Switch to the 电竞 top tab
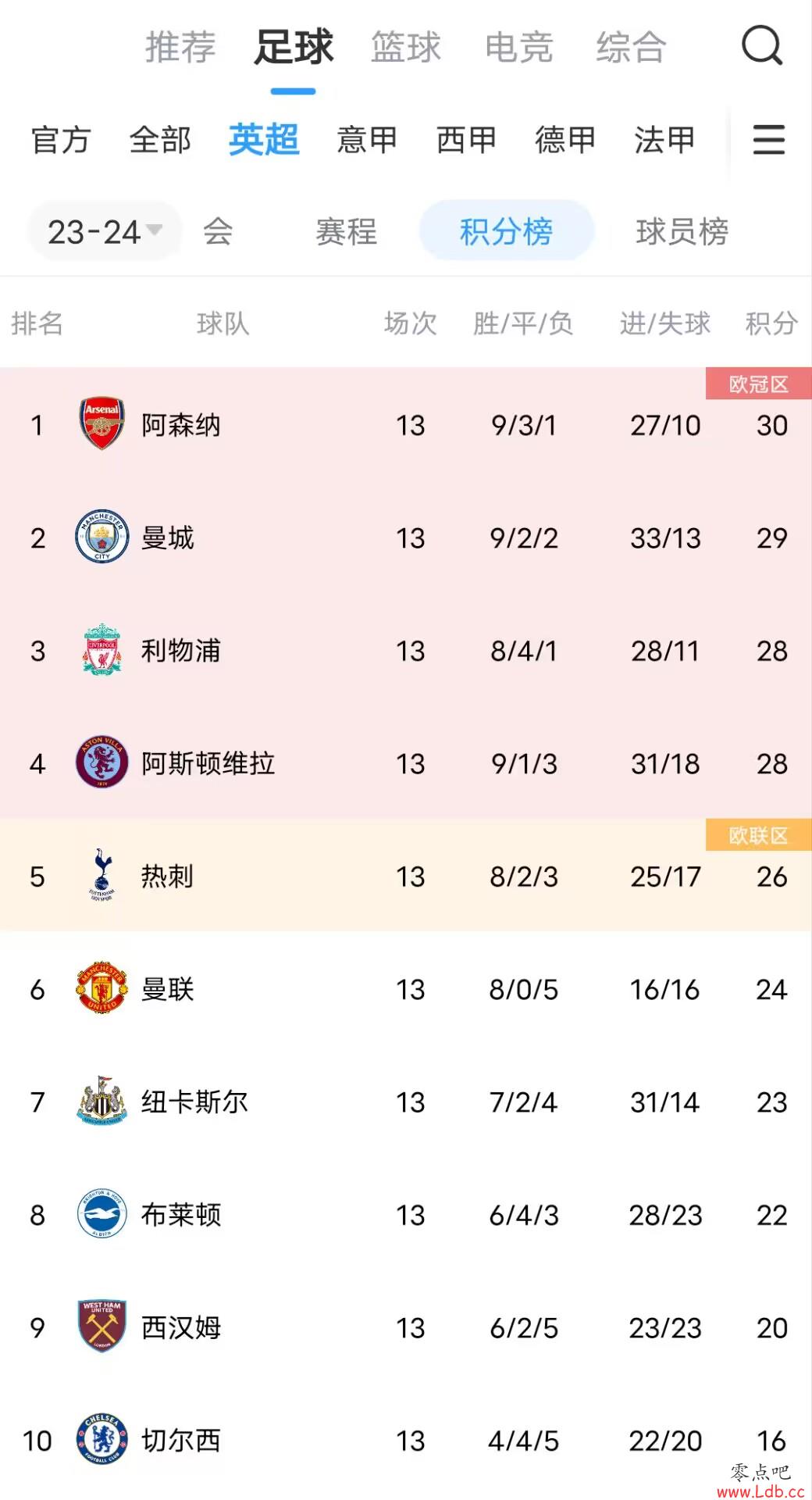Screen dimensions: 812x1500 (519, 47)
